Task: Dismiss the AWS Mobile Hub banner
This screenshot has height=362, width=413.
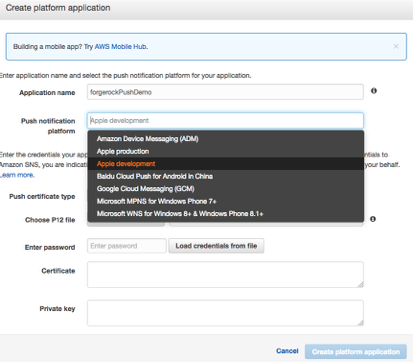Action: 396,46
